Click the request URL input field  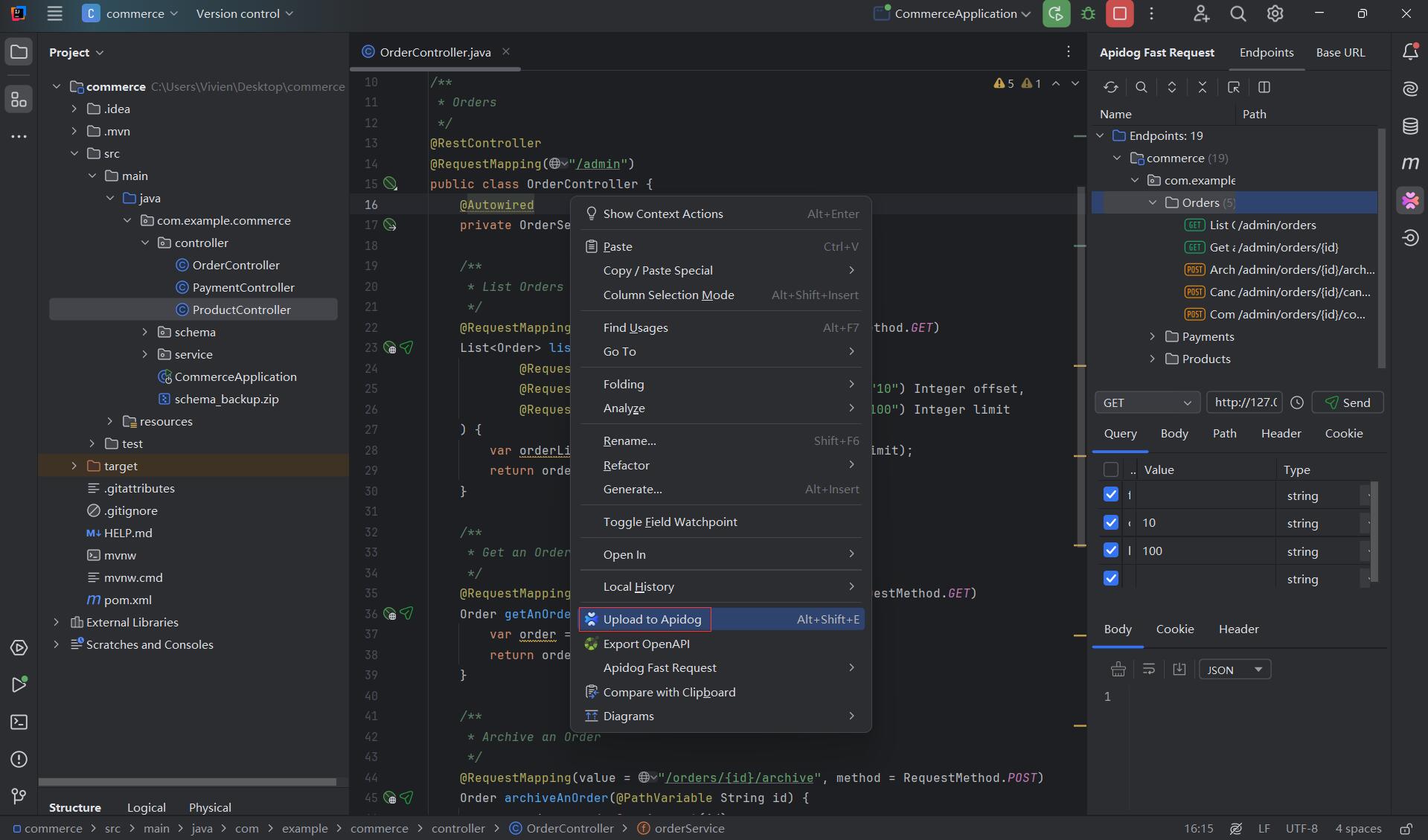pyautogui.click(x=1245, y=403)
